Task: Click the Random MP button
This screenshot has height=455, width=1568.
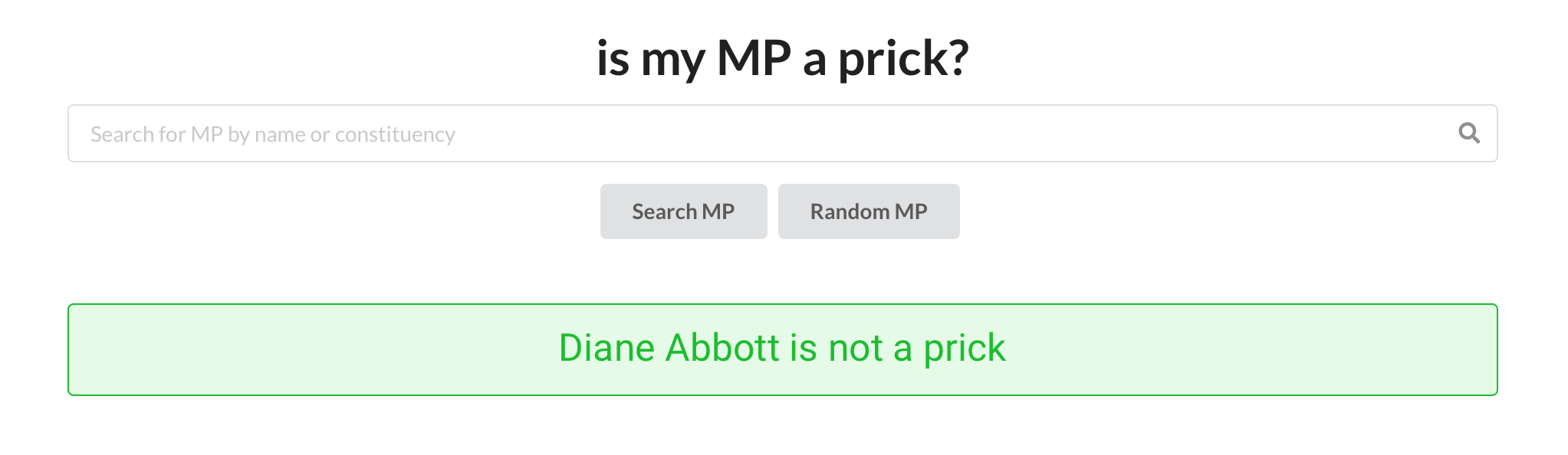Action: (x=869, y=211)
